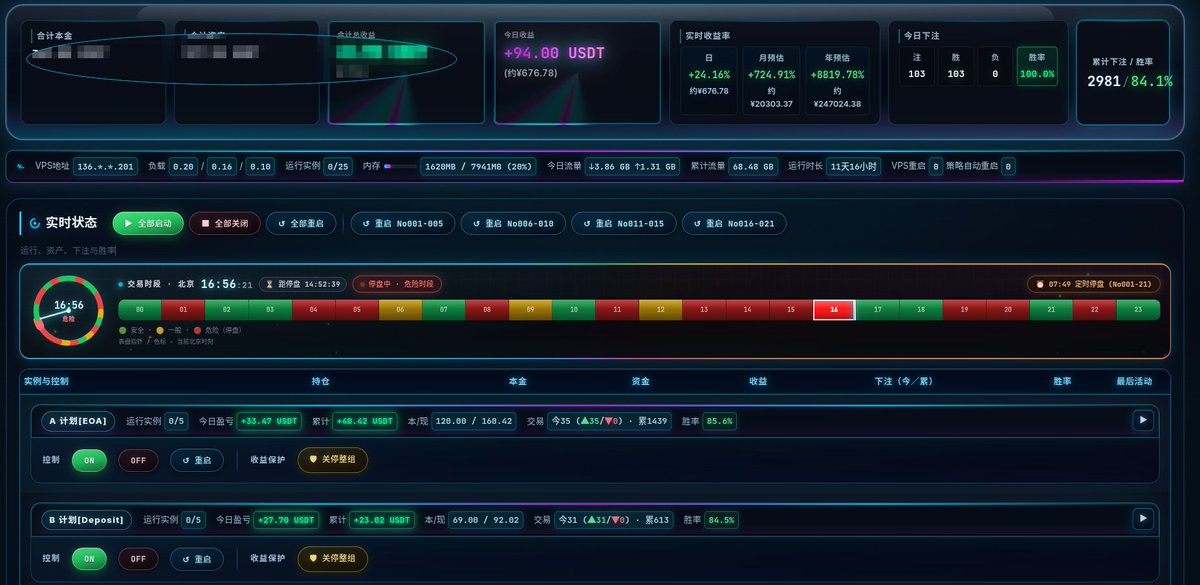
Task: Select the B 计划[Deposit] plan label
Action: 86,520
